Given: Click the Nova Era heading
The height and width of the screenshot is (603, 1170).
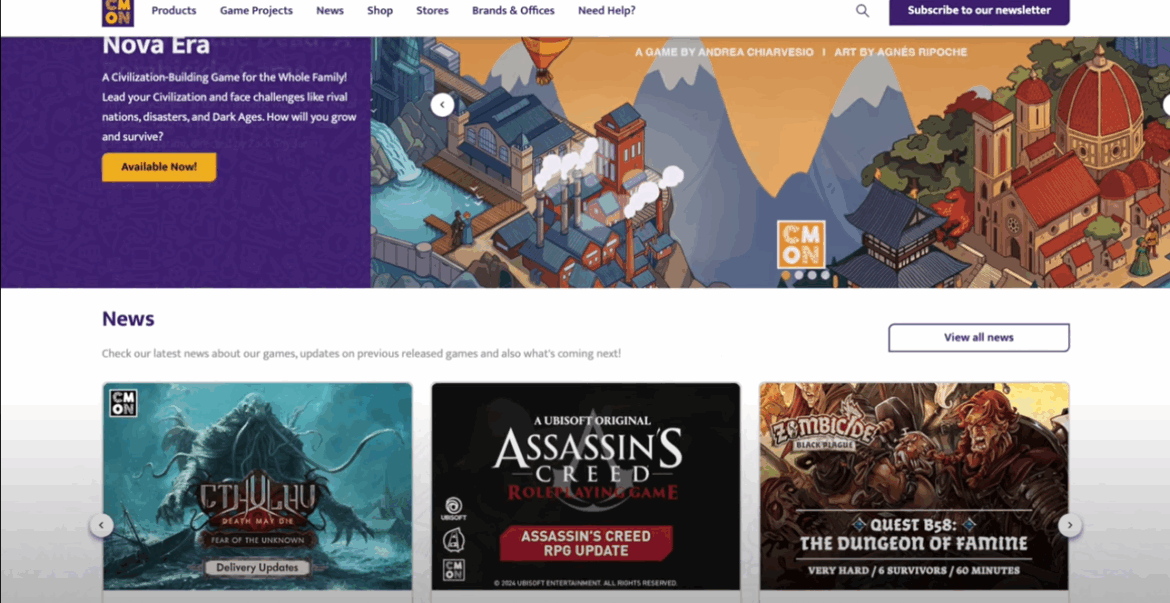Looking at the screenshot, I should pyautogui.click(x=156, y=46).
